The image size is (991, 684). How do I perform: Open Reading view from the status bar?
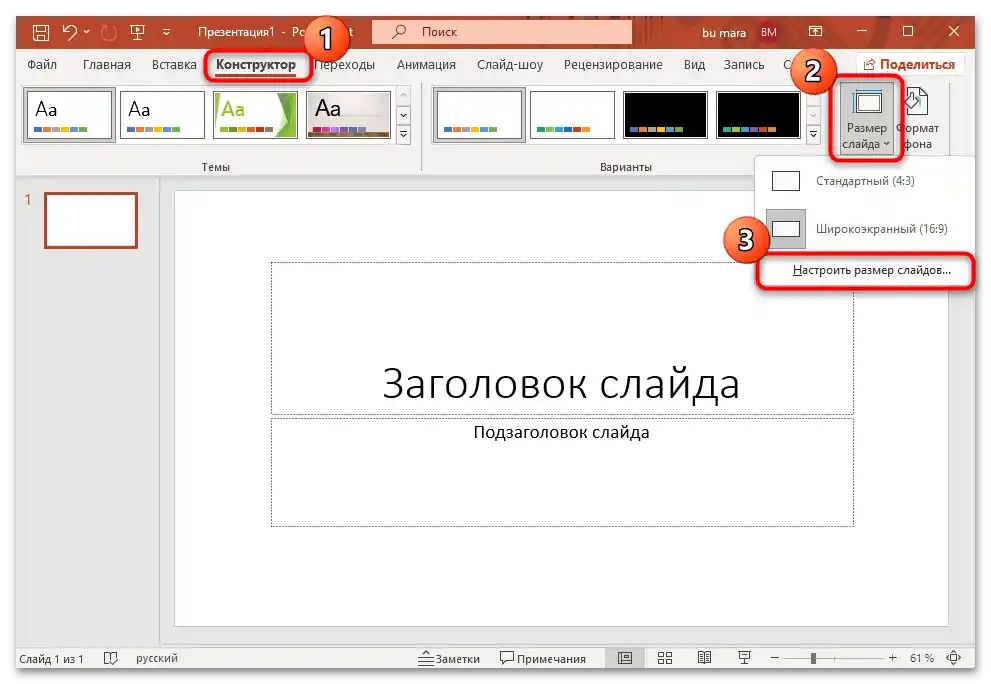click(x=704, y=658)
